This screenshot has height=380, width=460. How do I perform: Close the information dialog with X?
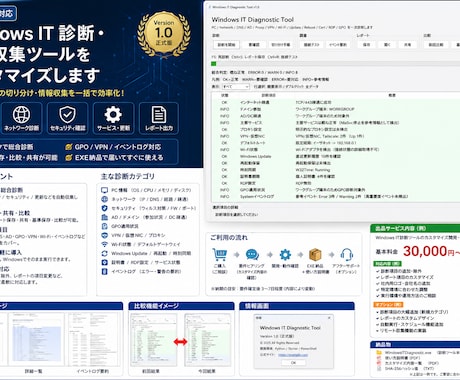[x=329, y=318]
